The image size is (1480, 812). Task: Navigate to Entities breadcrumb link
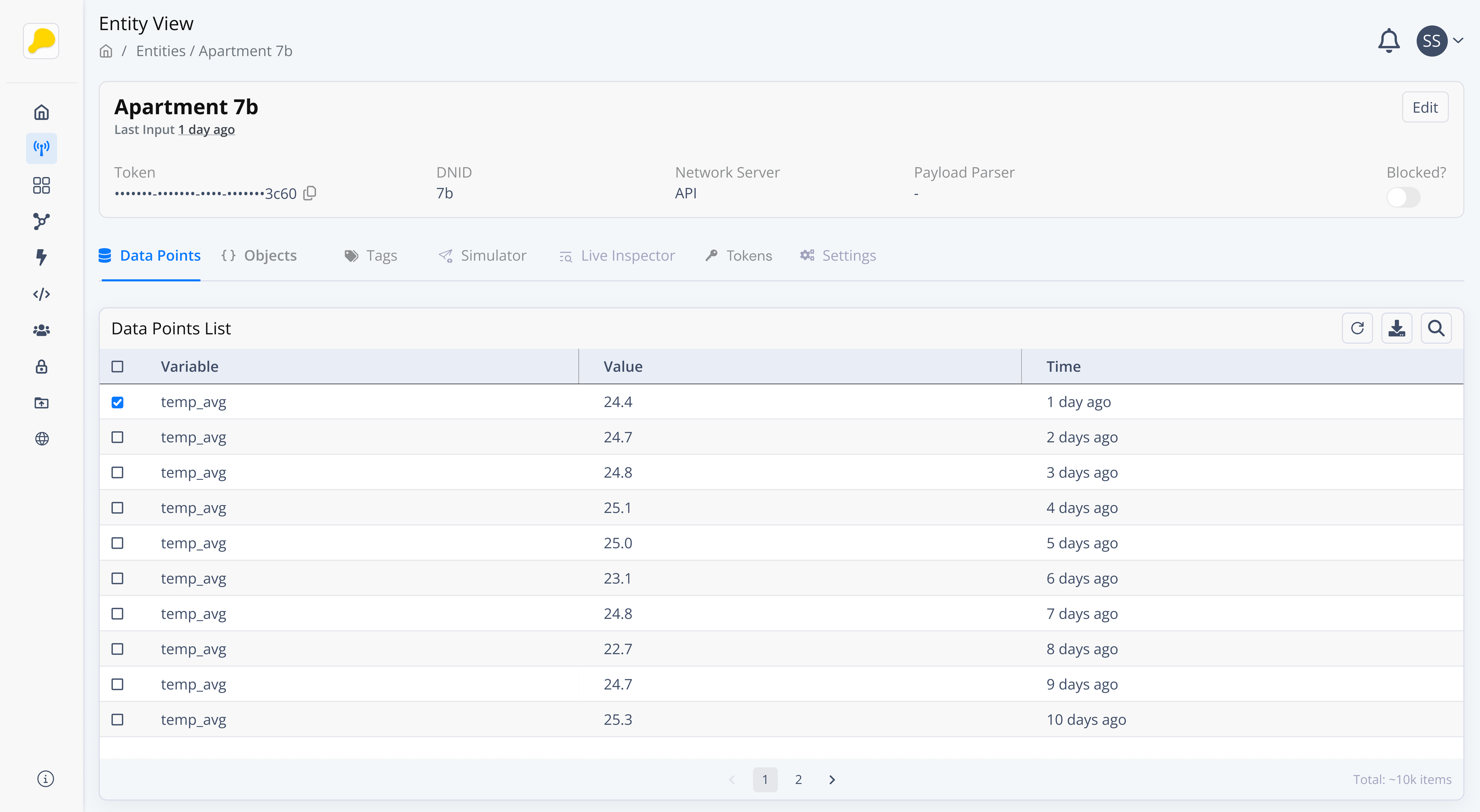[x=160, y=51]
